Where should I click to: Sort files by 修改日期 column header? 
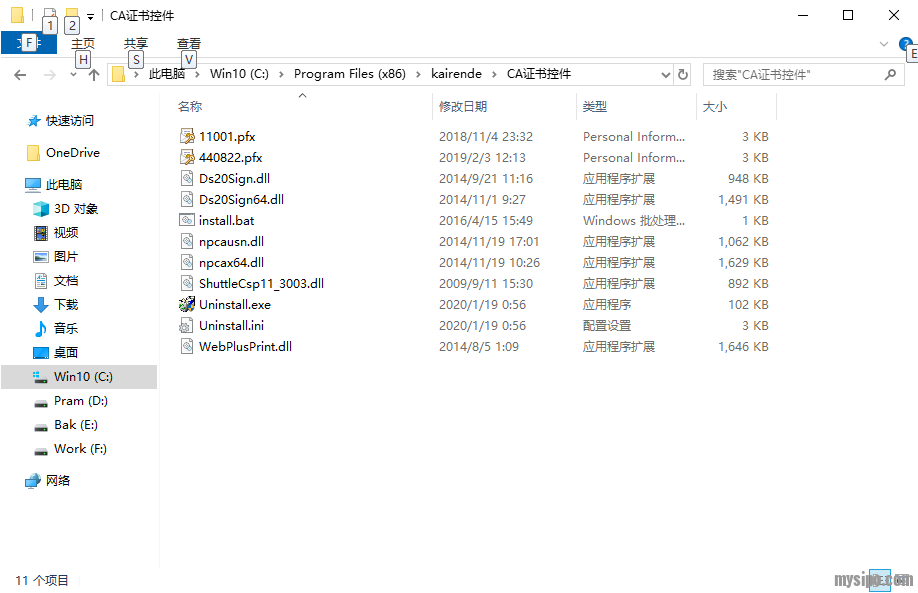pyautogui.click(x=463, y=107)
